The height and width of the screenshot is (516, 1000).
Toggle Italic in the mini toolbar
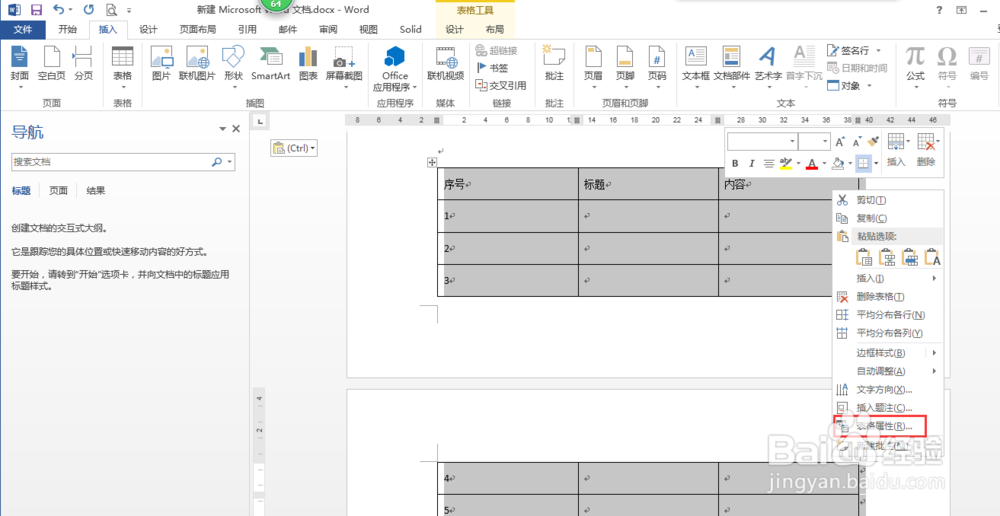point(752,164)
